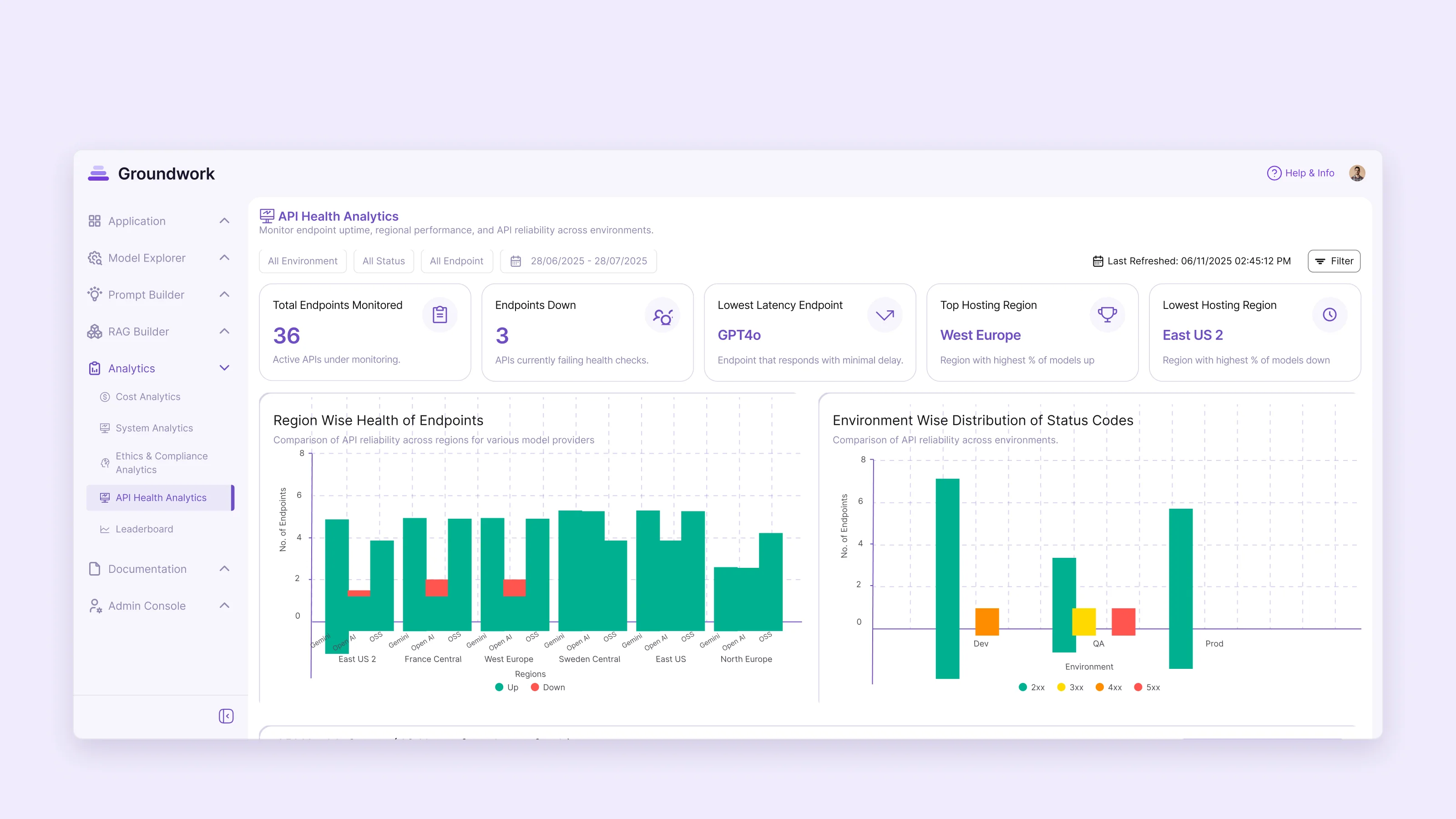Expand the Admin Console chevron
The width and height of the screenshot is (1456, 819).
(224, 605)
